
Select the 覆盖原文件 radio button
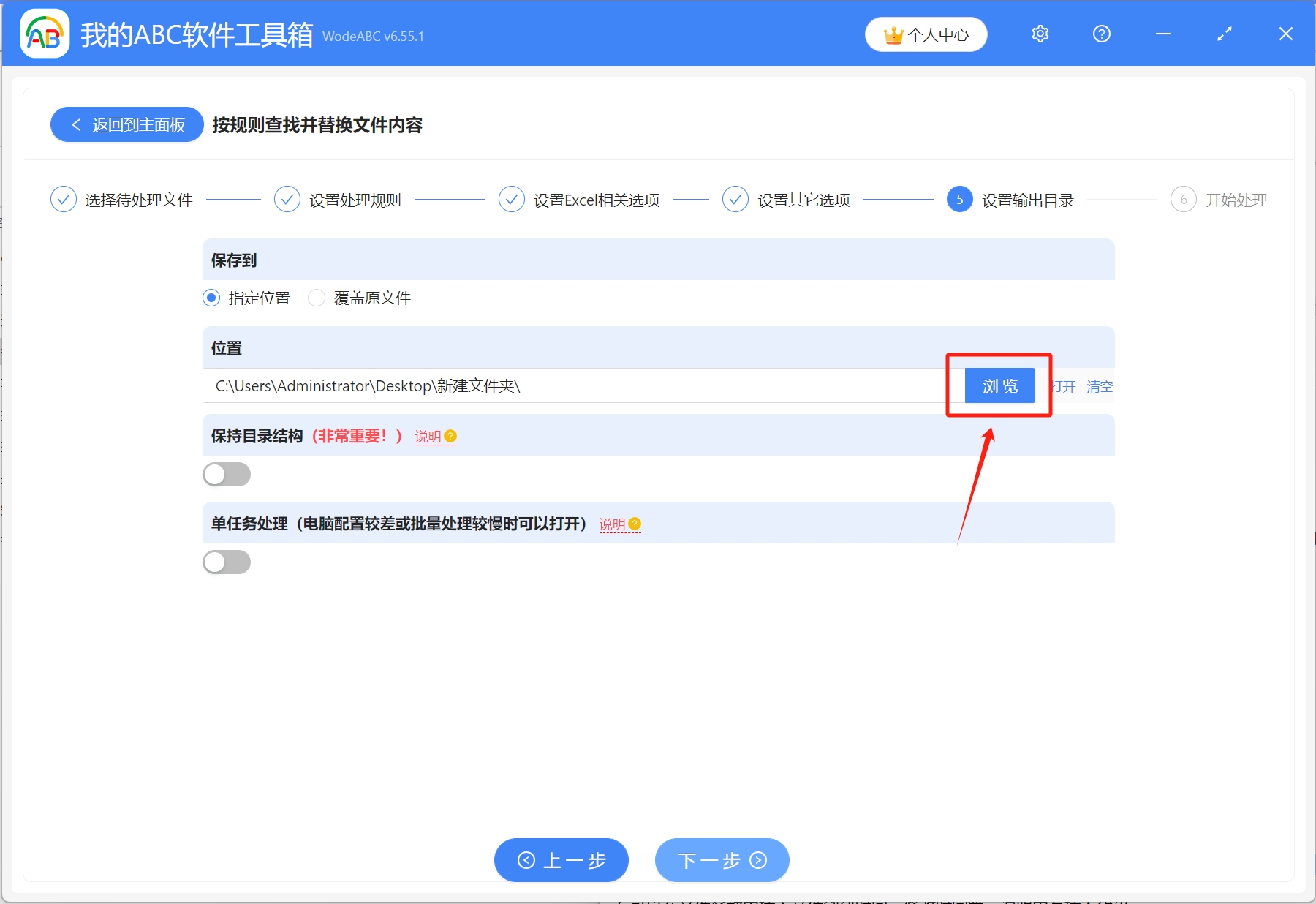click(x=317, y=298)
